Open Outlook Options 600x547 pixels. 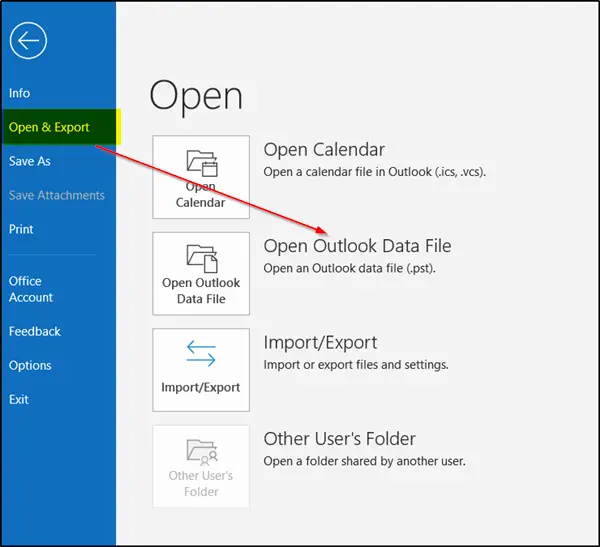(x=30, y=366)
